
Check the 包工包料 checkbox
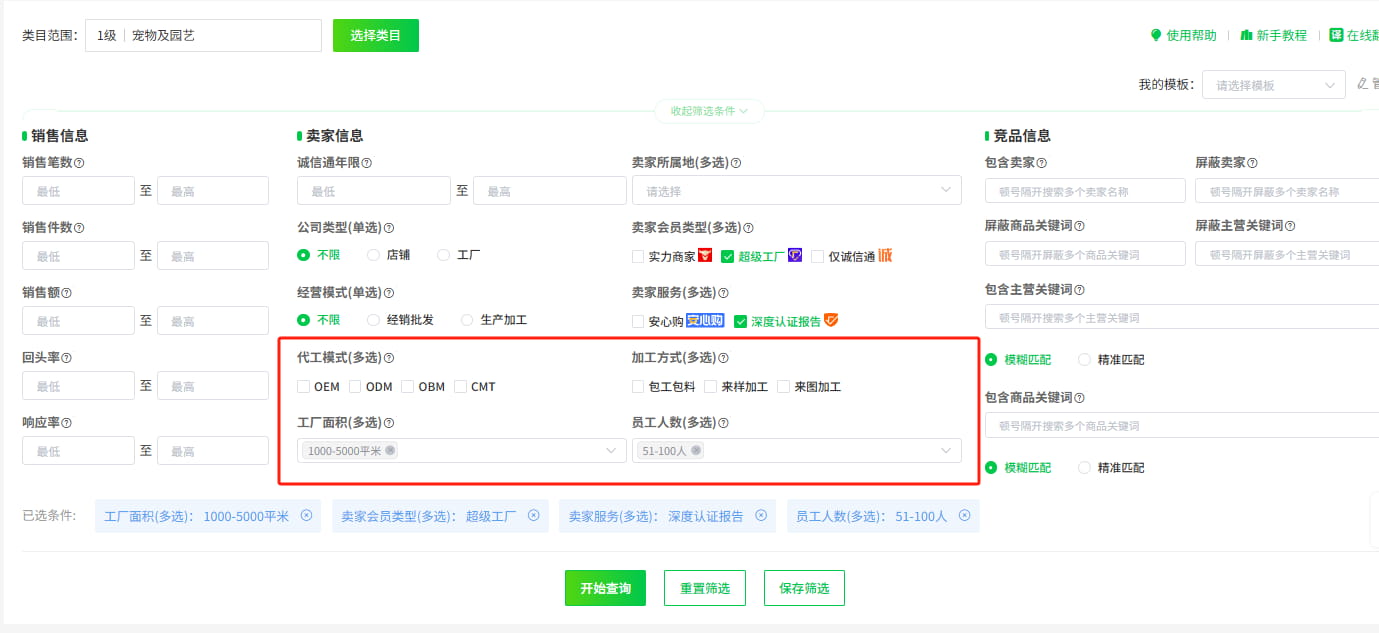637,386
